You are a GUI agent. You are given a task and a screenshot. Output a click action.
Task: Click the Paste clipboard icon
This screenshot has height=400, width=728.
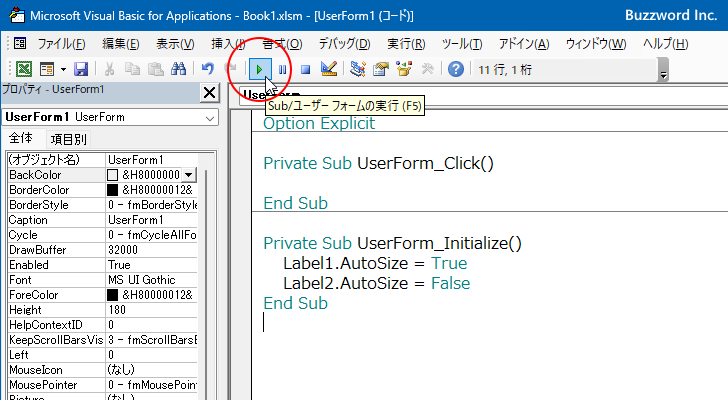click(x=156, y=70)
